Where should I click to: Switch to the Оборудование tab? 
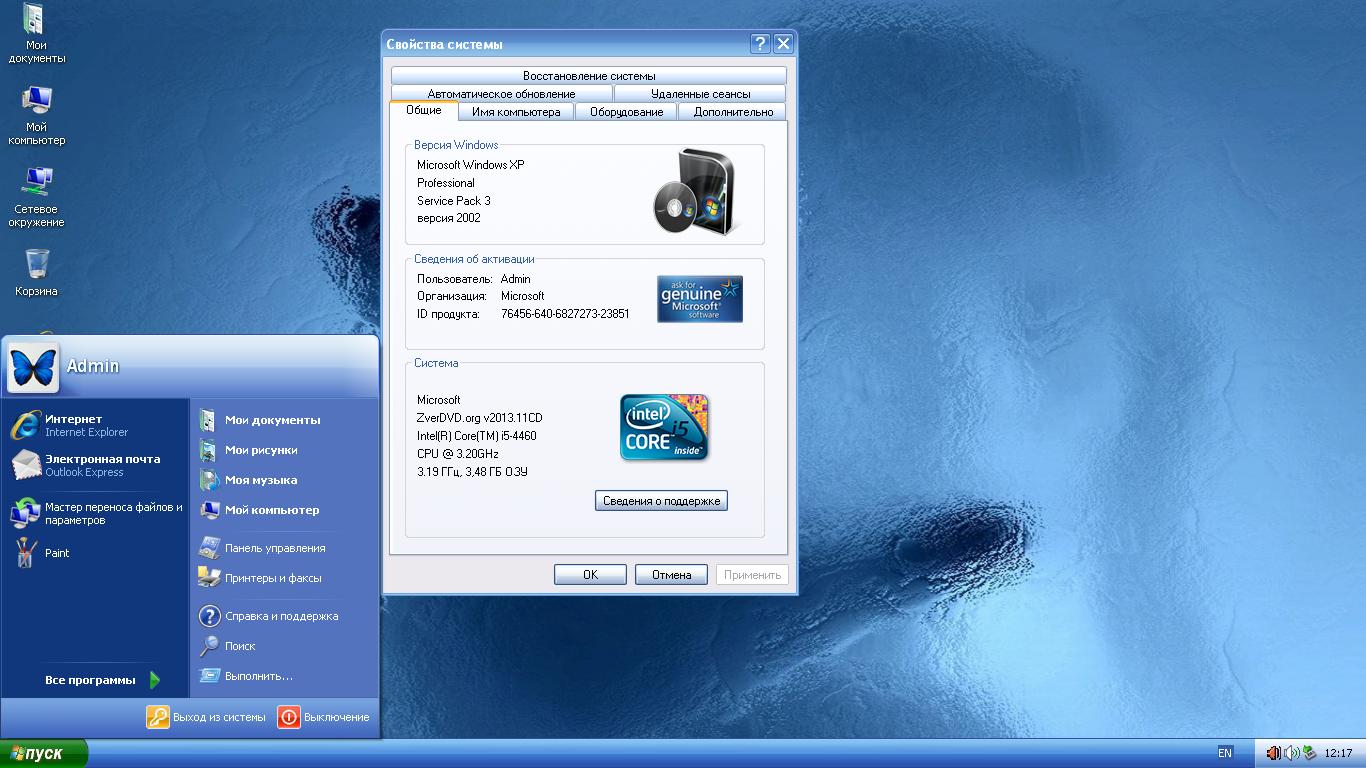pos(626,112)
